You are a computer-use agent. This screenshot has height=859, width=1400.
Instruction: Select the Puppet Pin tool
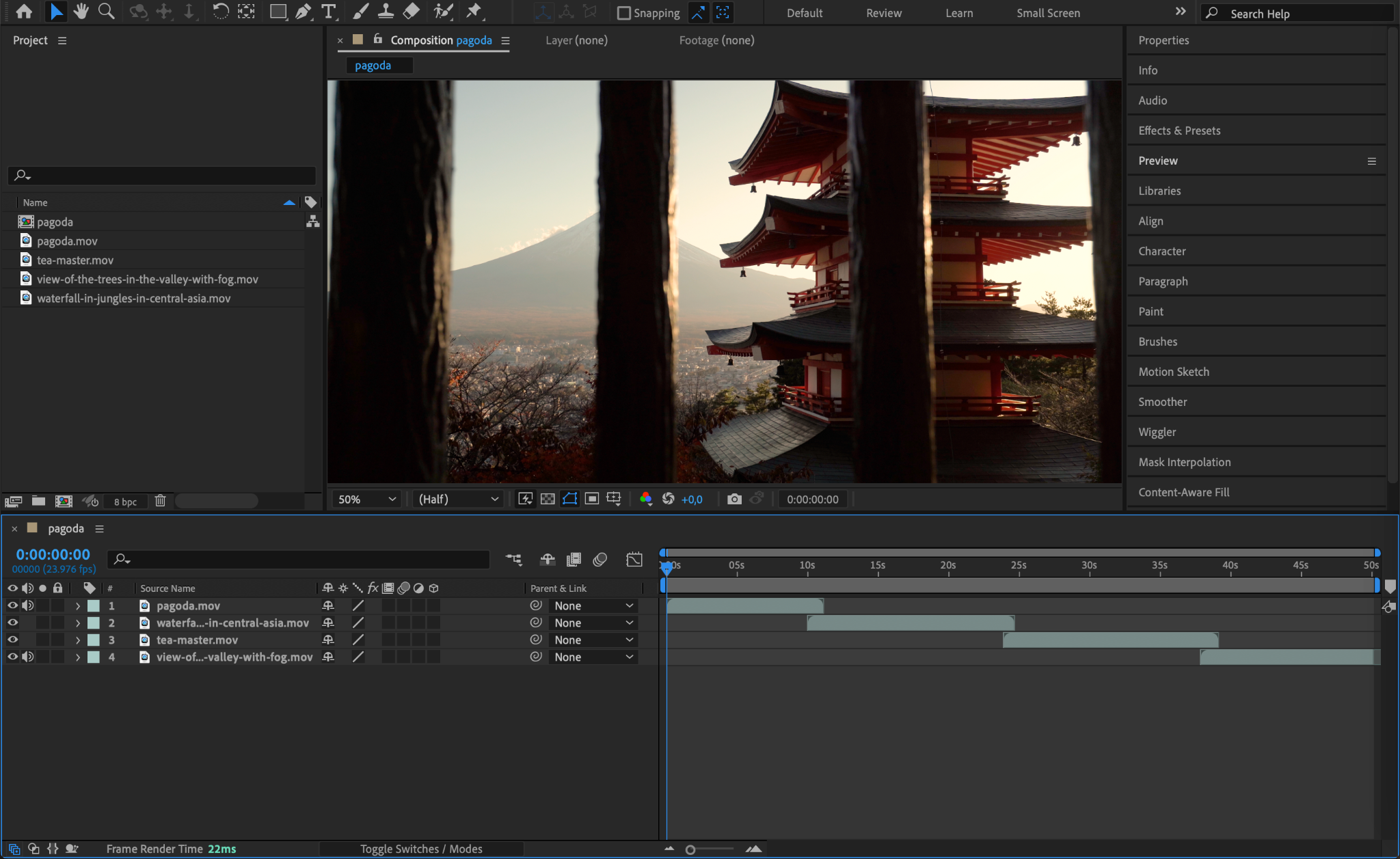coord(474,12)
